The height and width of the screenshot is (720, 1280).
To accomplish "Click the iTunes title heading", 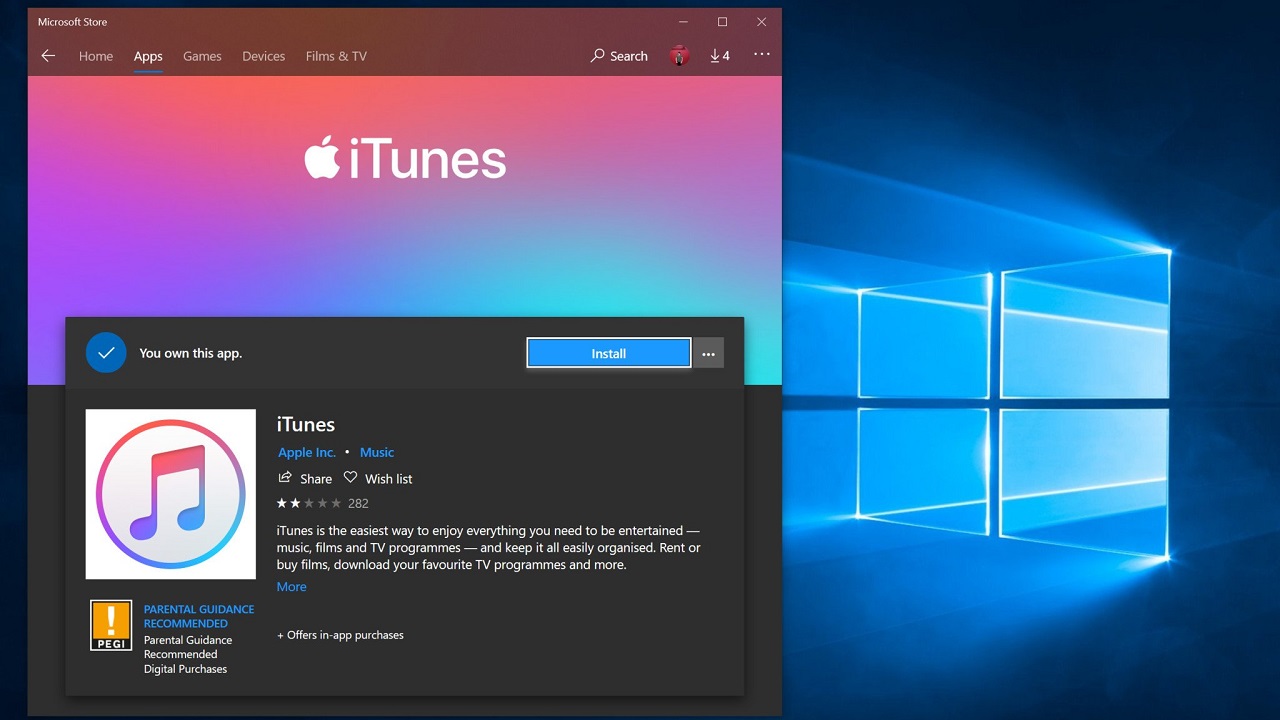I will pyautogui.click(x=306, y=424).
